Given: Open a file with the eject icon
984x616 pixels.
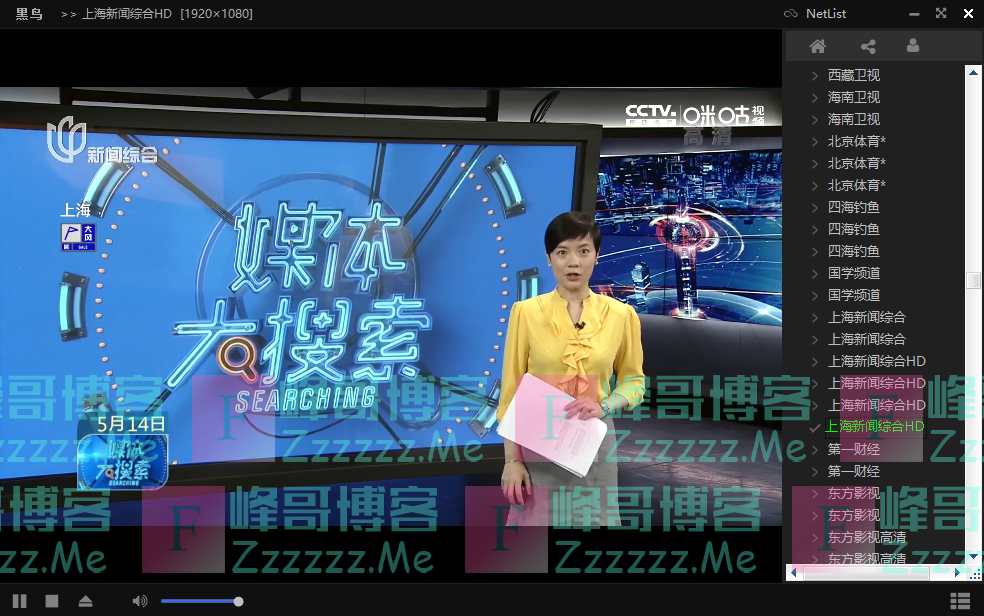Looking at the screenshot, I should (85, 602).
